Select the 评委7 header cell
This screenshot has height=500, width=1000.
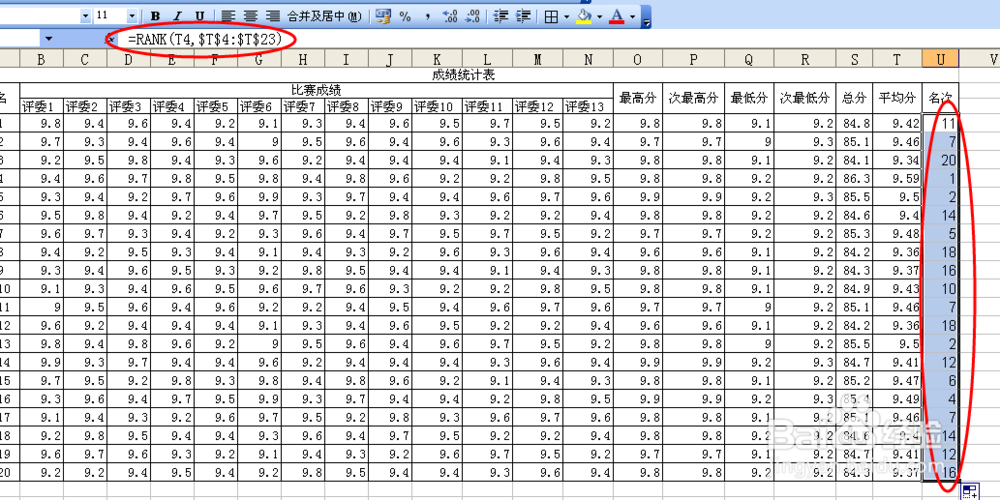[302, 105]
